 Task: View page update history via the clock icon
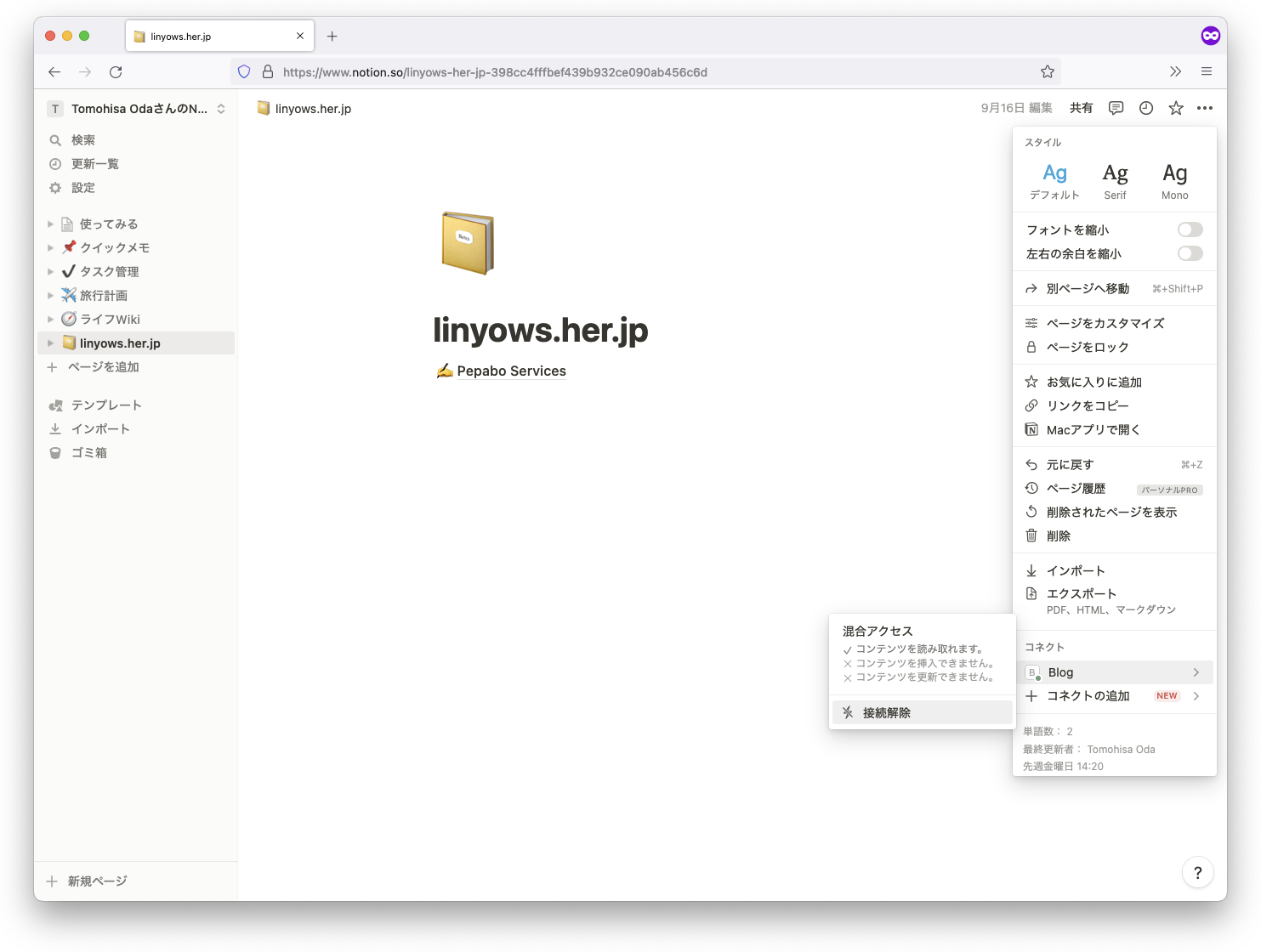pos(1145,108)
